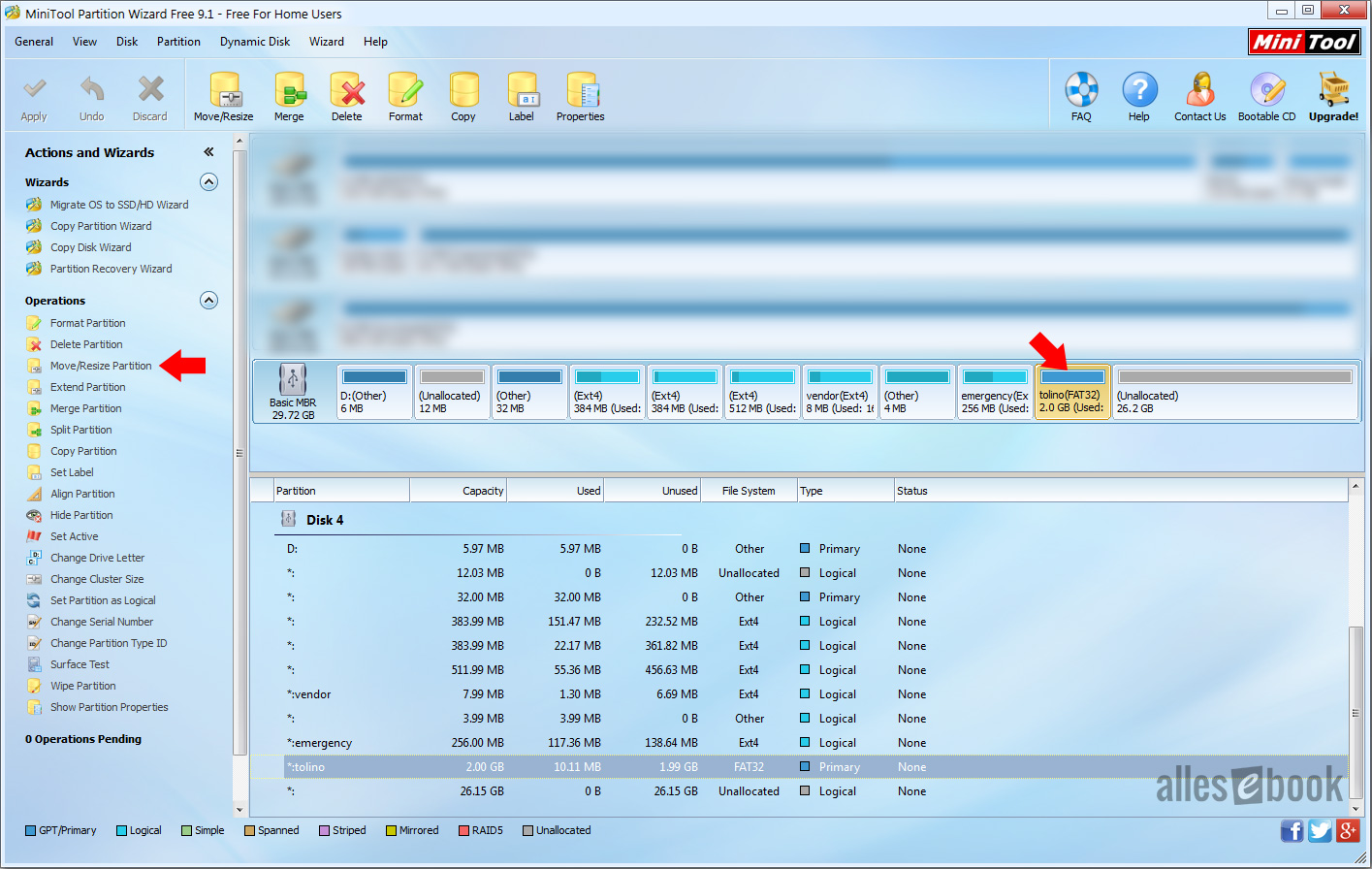
Task: Choose the Hide Partition operation
Action: coord(81,515)
